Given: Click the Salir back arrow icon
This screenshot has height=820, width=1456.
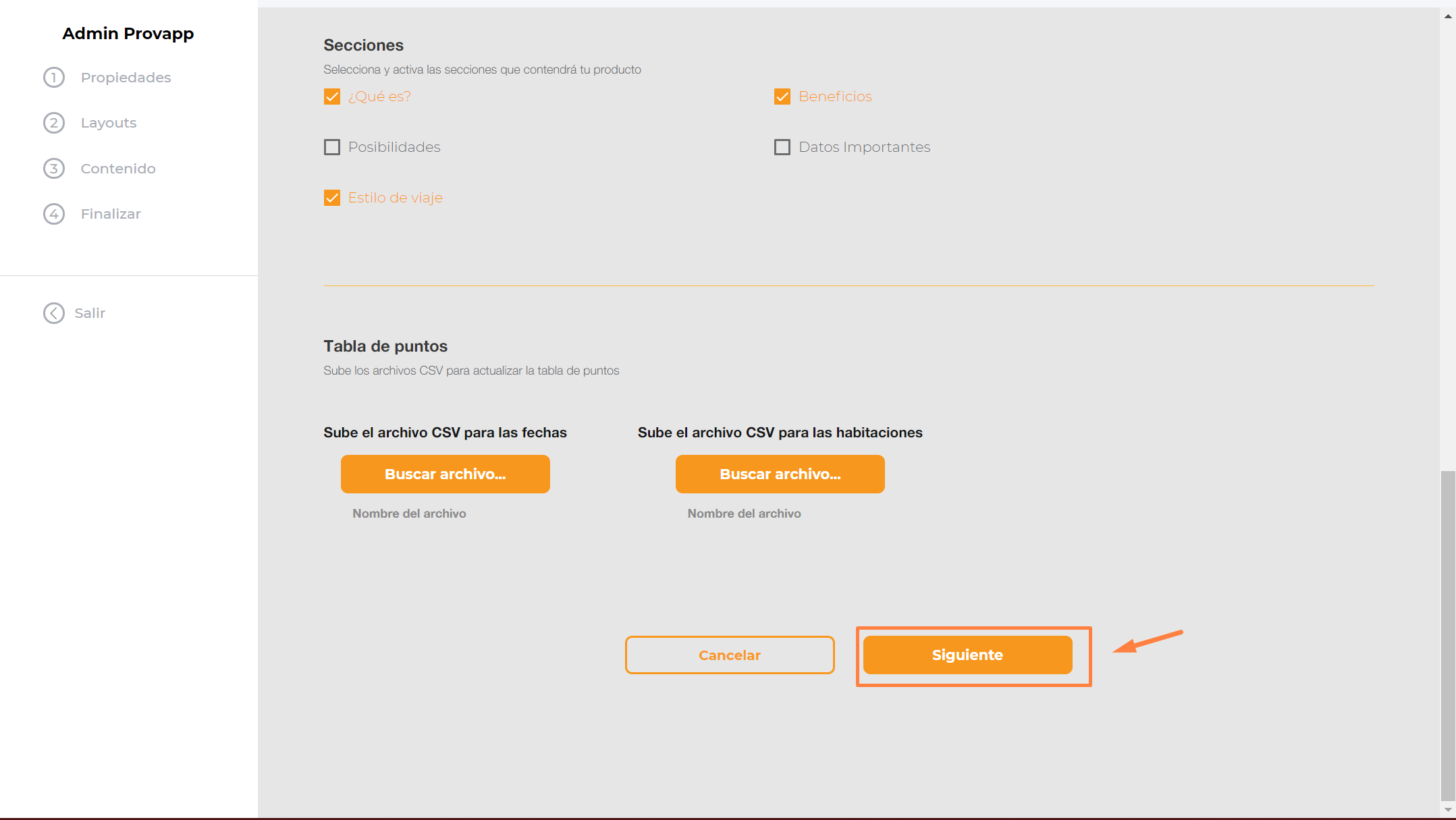Looking at the screenshot, I should click(54, 313).
